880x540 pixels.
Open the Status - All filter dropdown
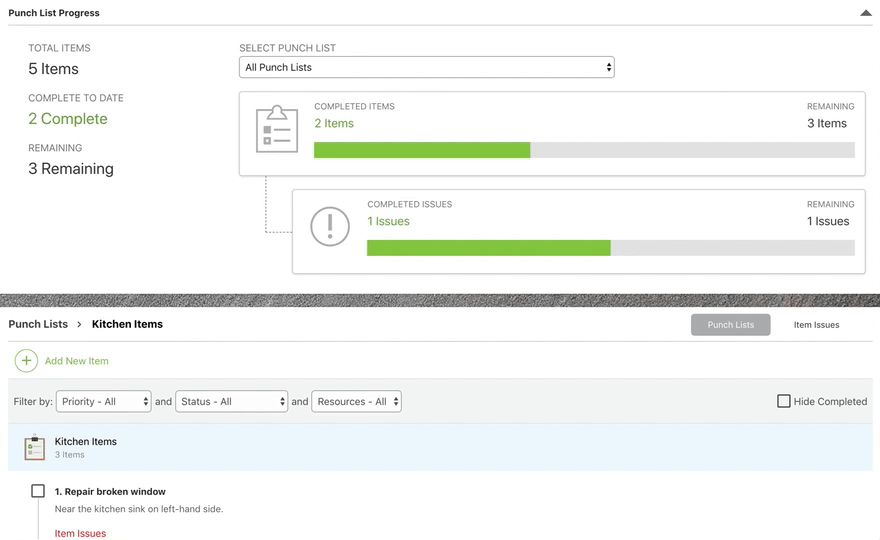[x=231, y=401]
